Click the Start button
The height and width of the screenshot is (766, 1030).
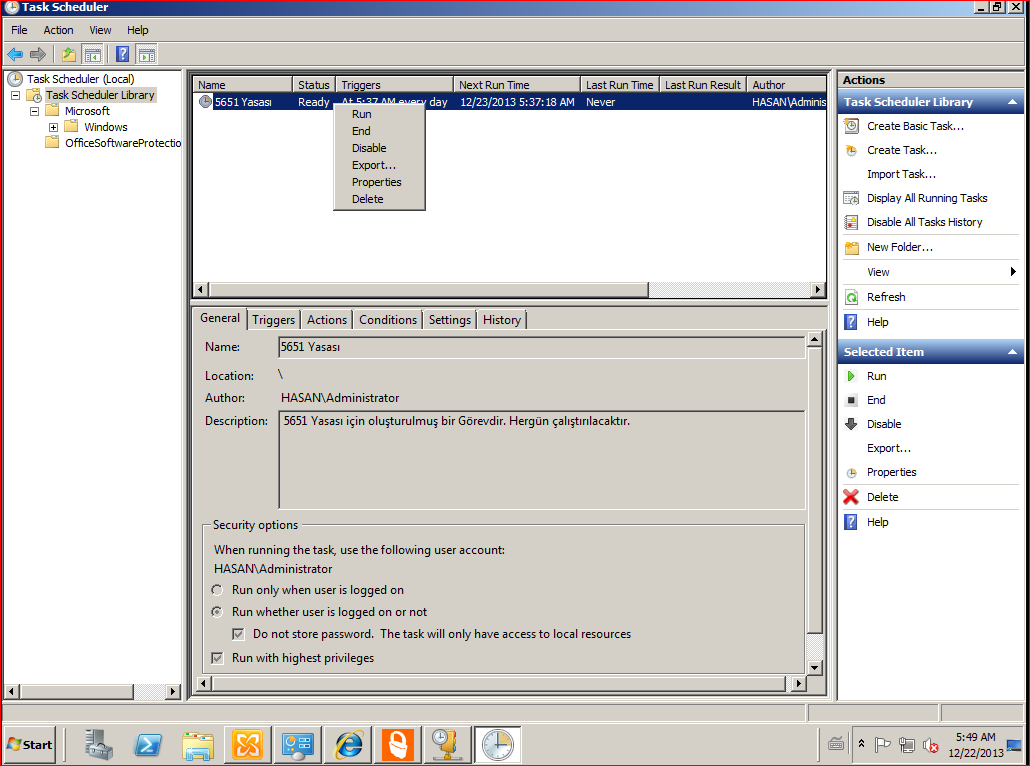[30, 745]
